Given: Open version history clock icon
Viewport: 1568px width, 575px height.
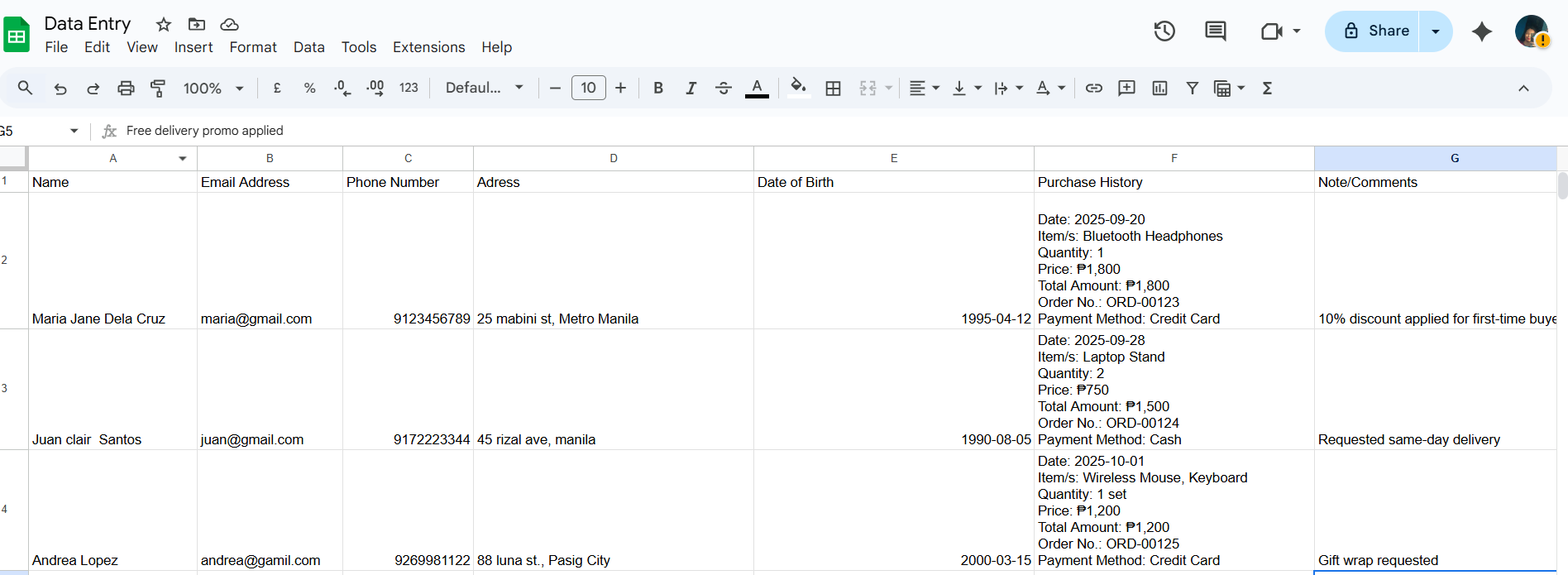Looking at the screenshot, I should coord(1164,31).
